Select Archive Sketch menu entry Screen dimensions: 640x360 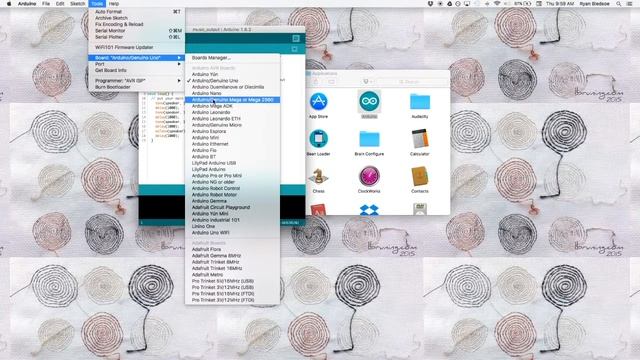(x=137, y=18)
